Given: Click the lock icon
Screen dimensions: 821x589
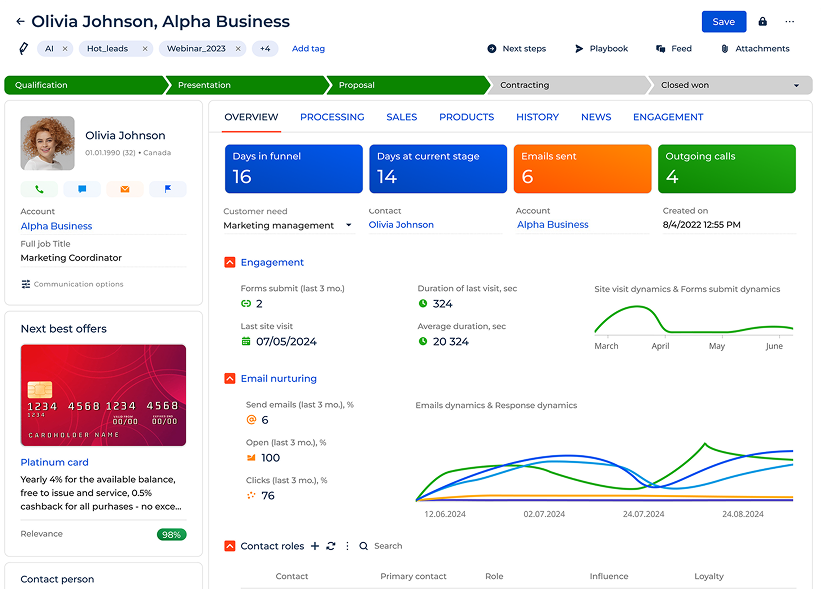Looking at the screenshot, I should [762, 21].
